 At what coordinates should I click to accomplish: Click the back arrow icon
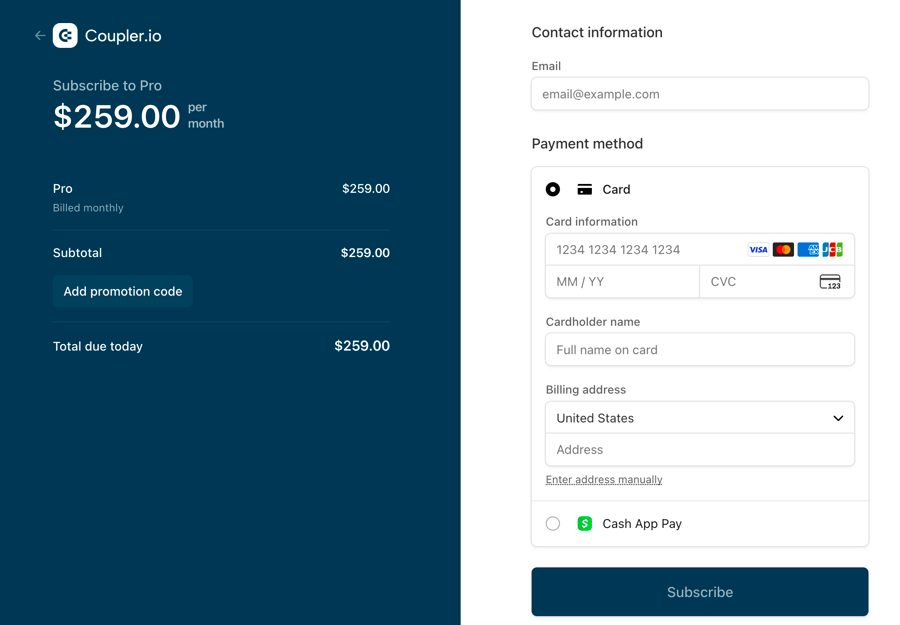tap(40, 36)
